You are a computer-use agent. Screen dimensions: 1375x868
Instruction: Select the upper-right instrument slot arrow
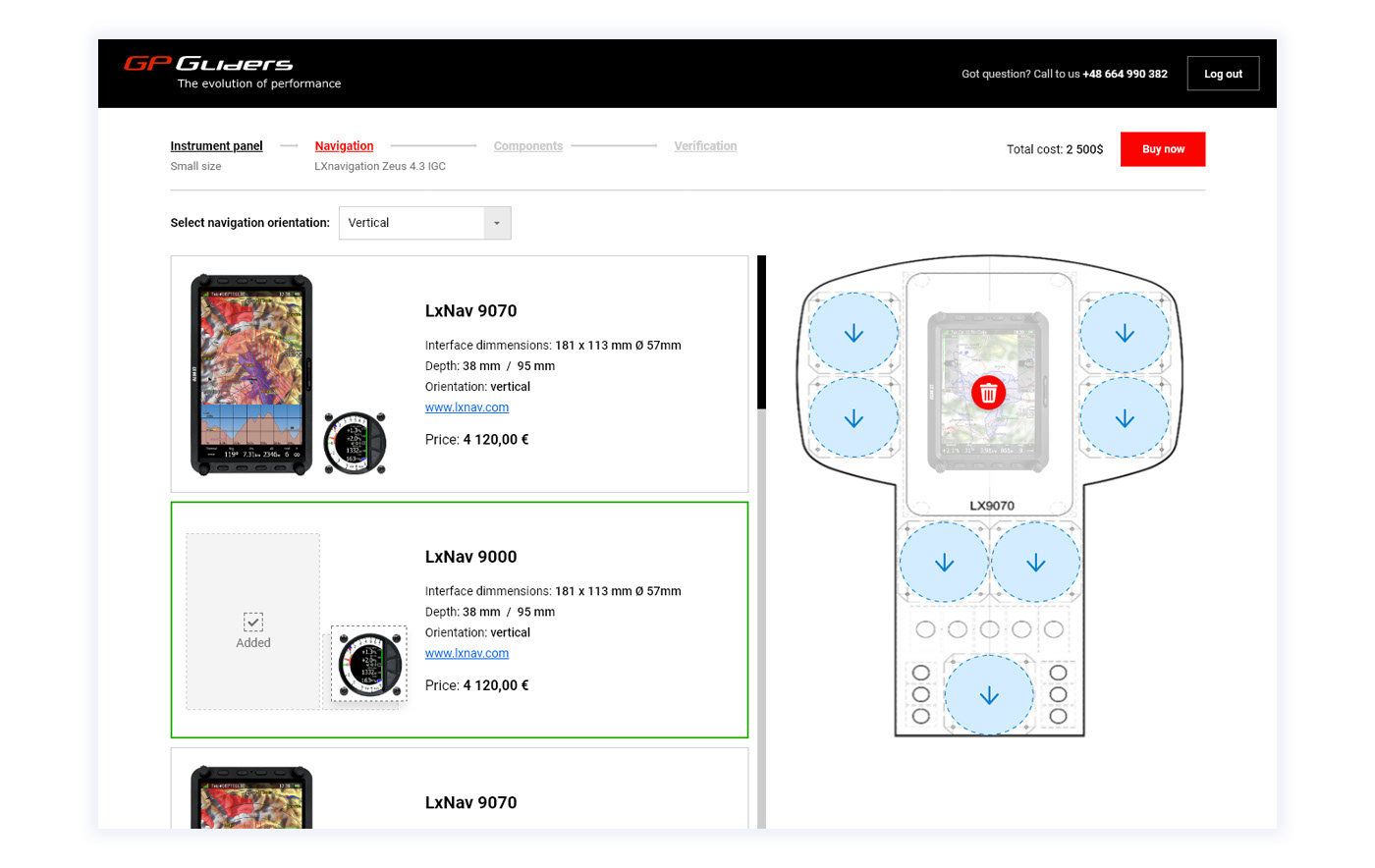click(x=1125, y=334)
